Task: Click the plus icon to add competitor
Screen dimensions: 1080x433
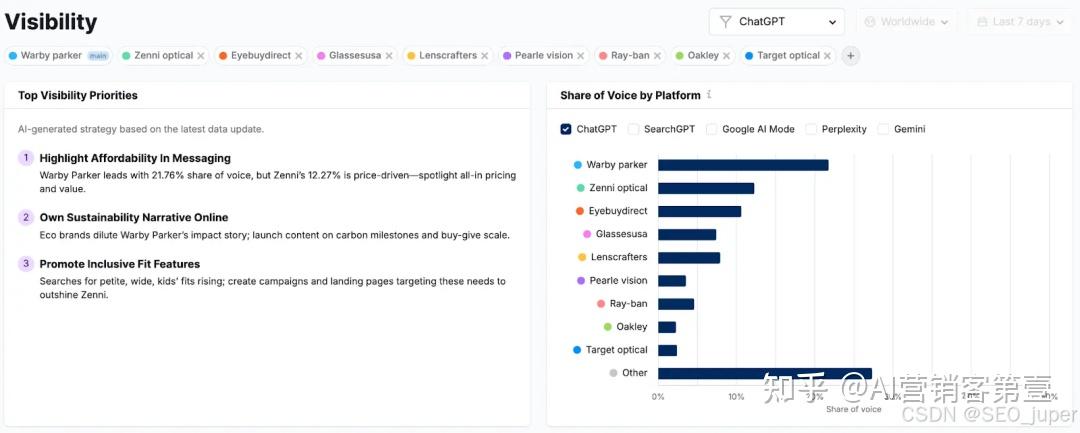Action: tap(851, 56)
